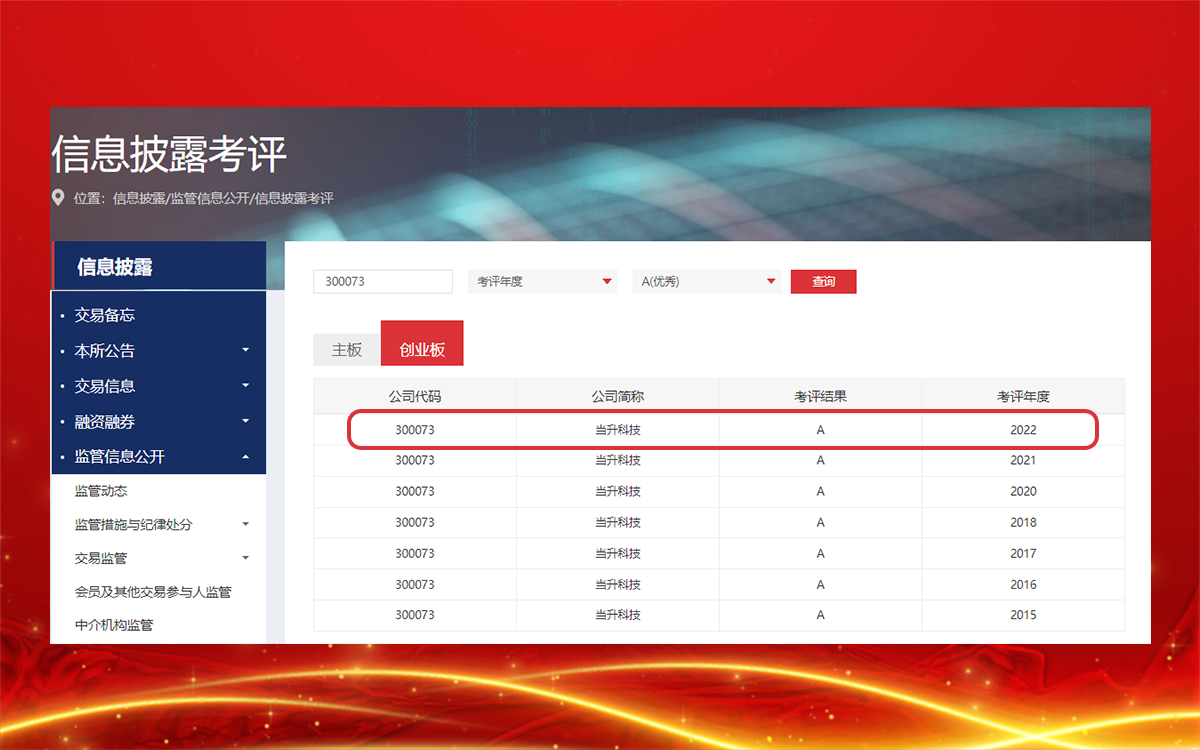Click the 查询 search button
Viewport: 1200px width, 750px height.
click(x=822, y=281)
